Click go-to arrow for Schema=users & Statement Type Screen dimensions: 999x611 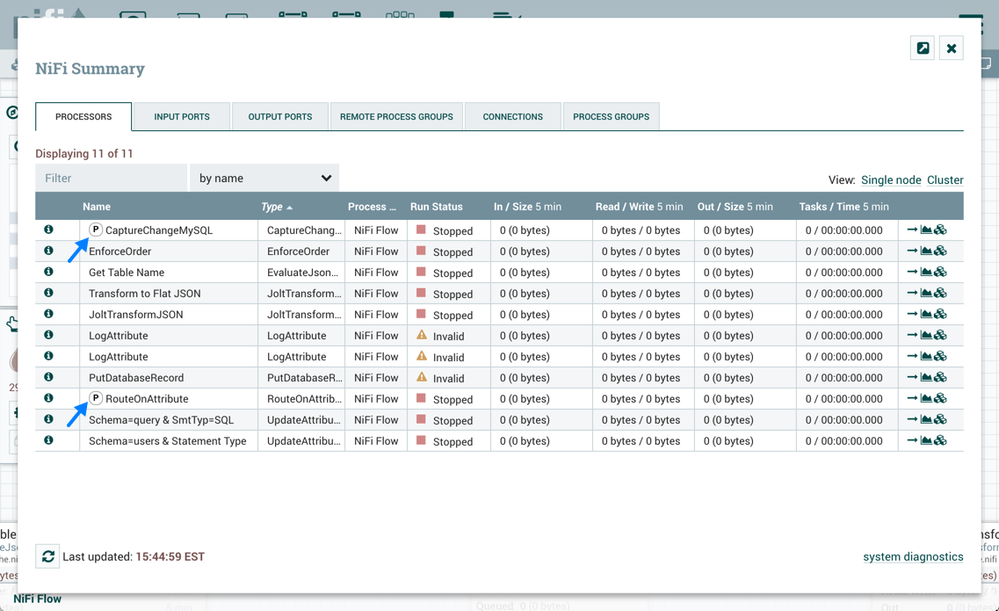(x=912, y=441)
